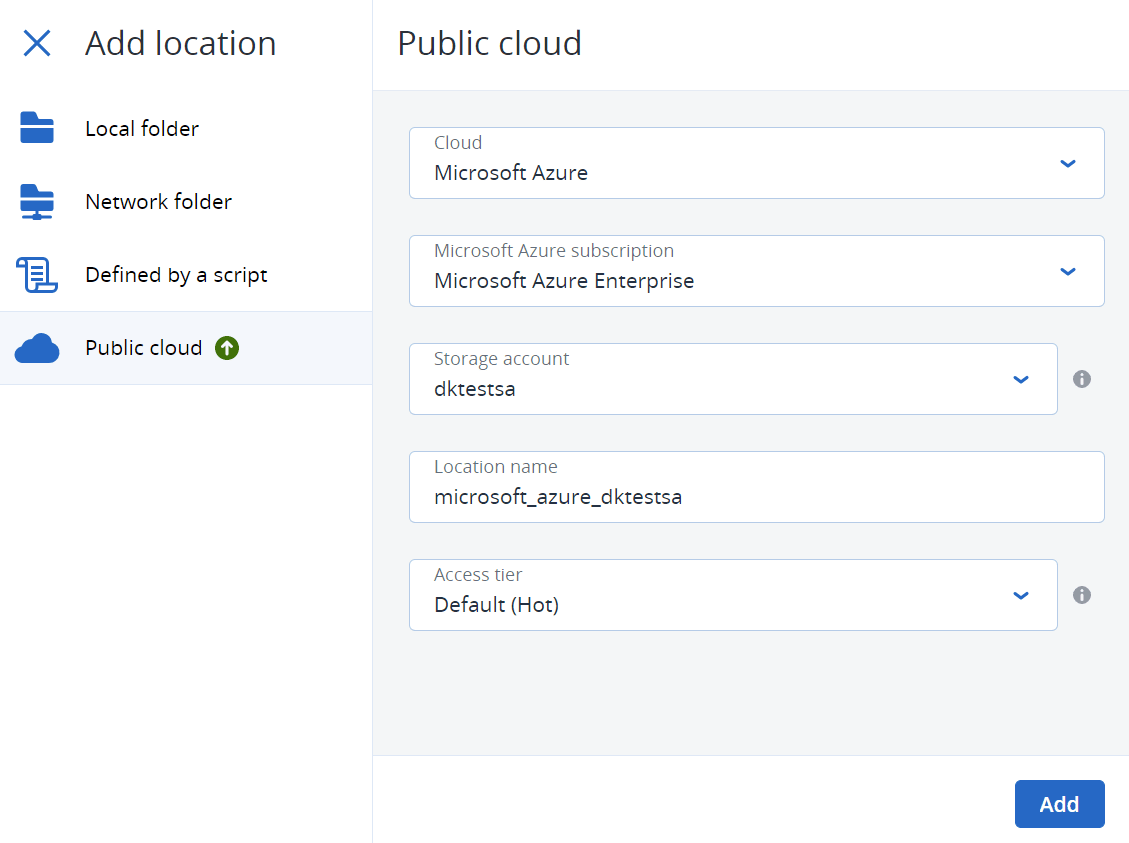Image resolution: width=1129 pixels, height=843 pixels.
Task: Click the Public cloud panel header title
Action: (489, 43)
